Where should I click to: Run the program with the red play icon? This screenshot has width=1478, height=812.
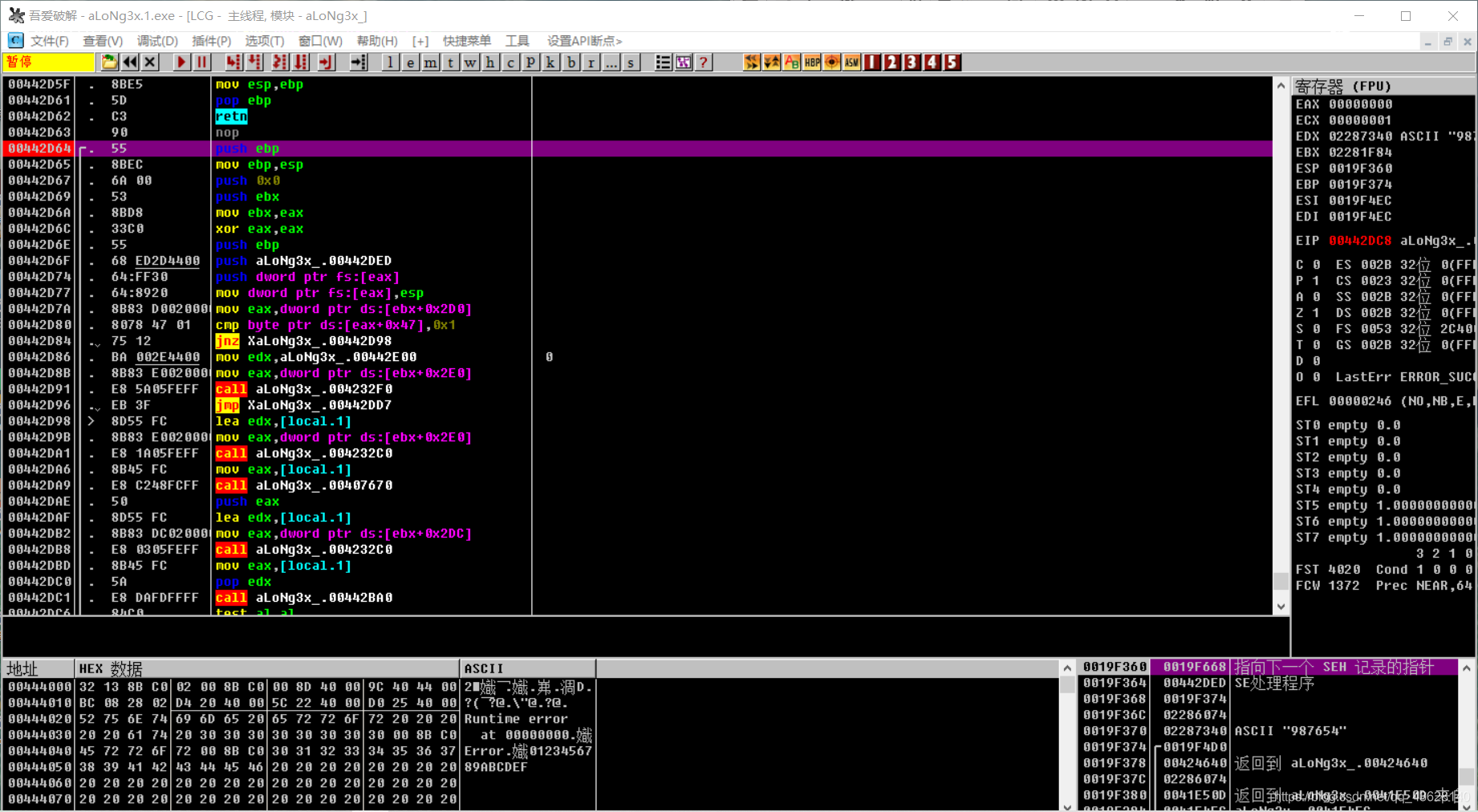click(181, 63)
